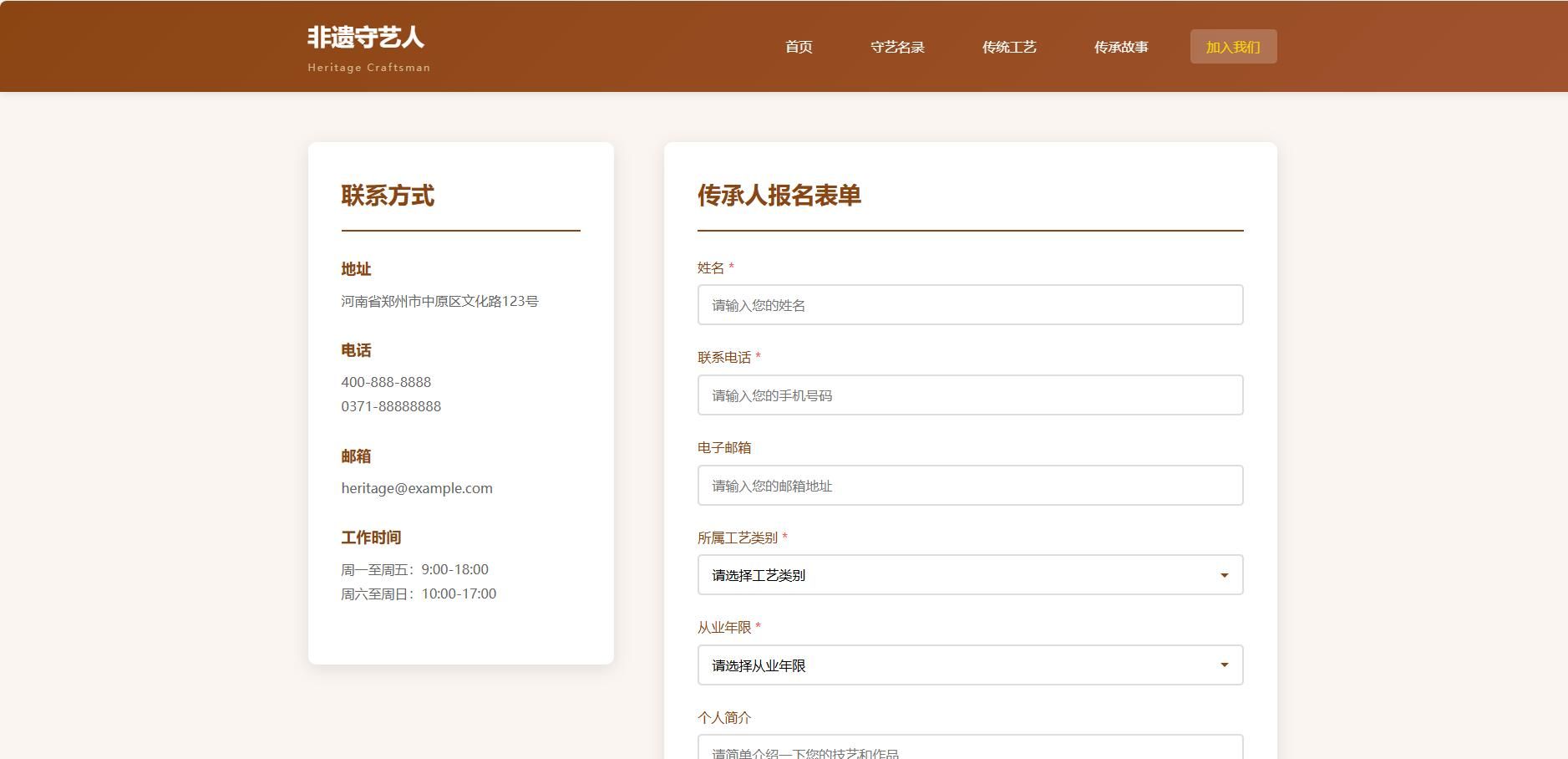The image size is (1568, 759).
Task: Click the 所属工艺类别 field label
Action: click(738, 537)
